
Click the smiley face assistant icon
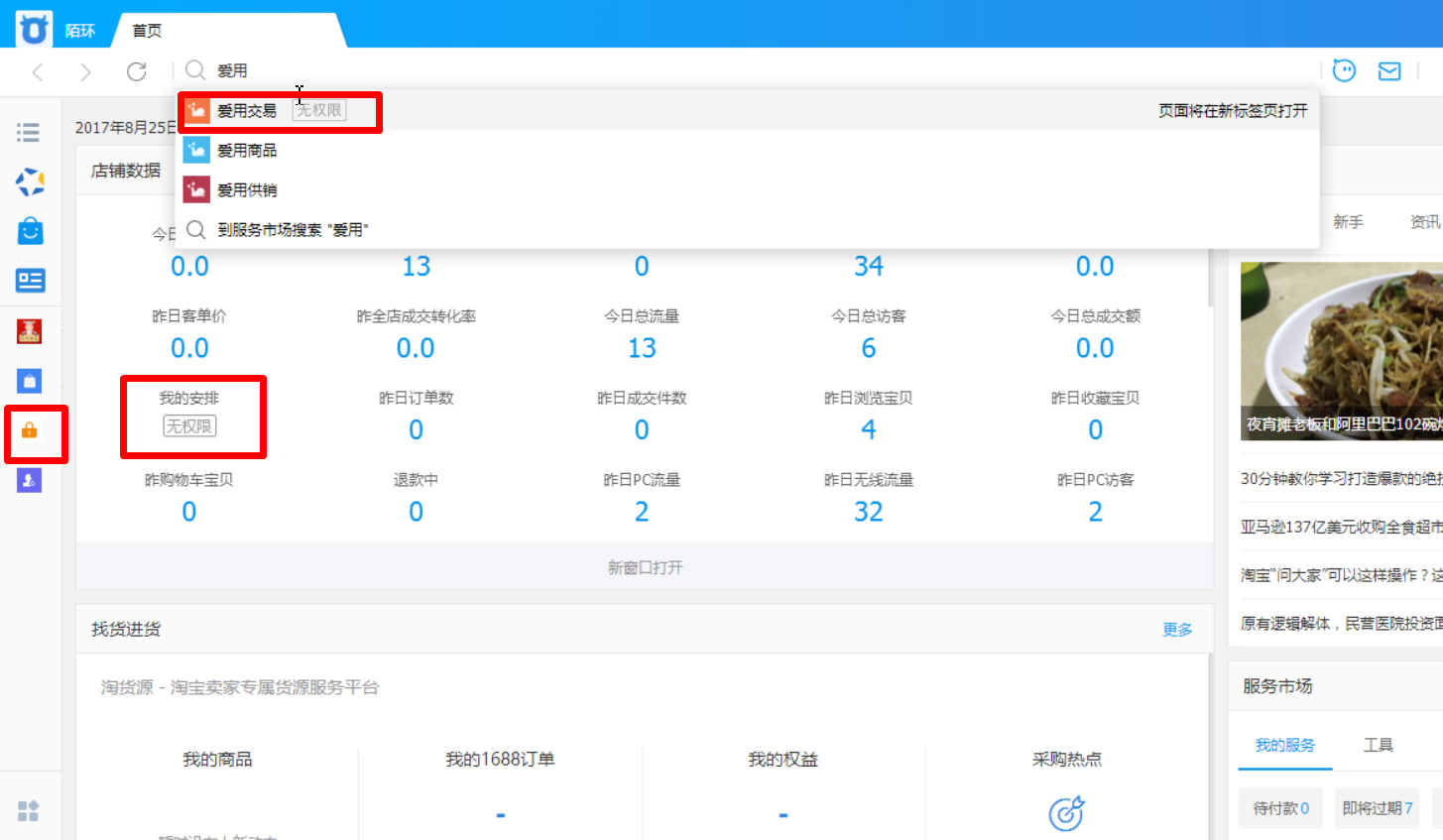1344,70
